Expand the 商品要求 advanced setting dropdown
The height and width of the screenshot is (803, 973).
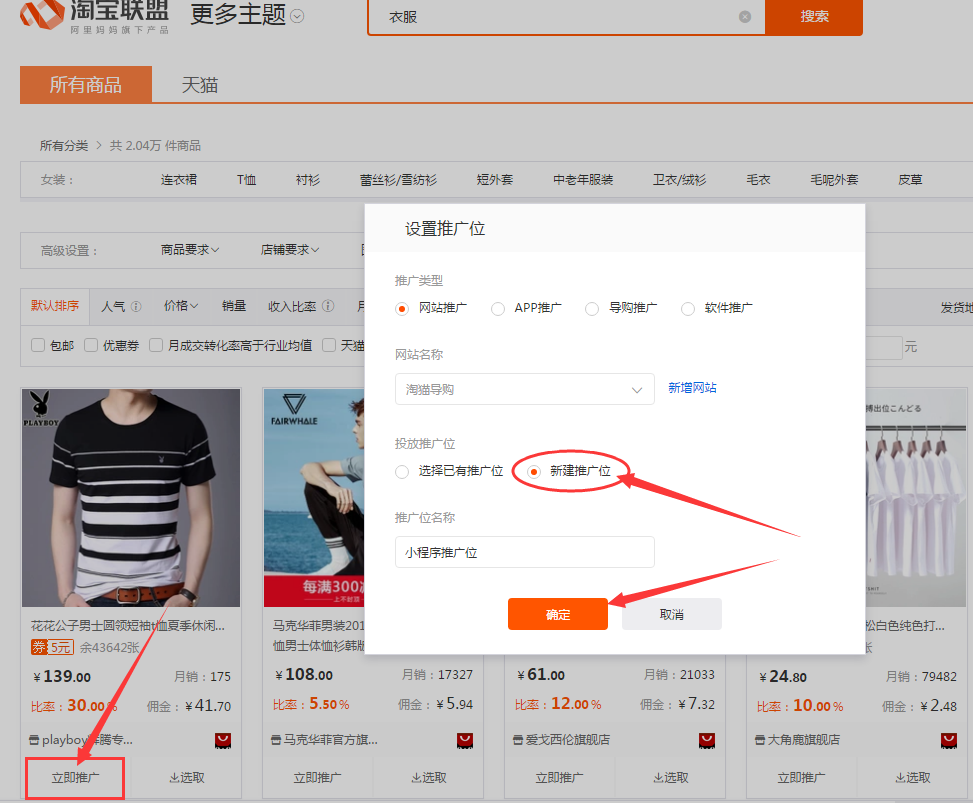190,250
